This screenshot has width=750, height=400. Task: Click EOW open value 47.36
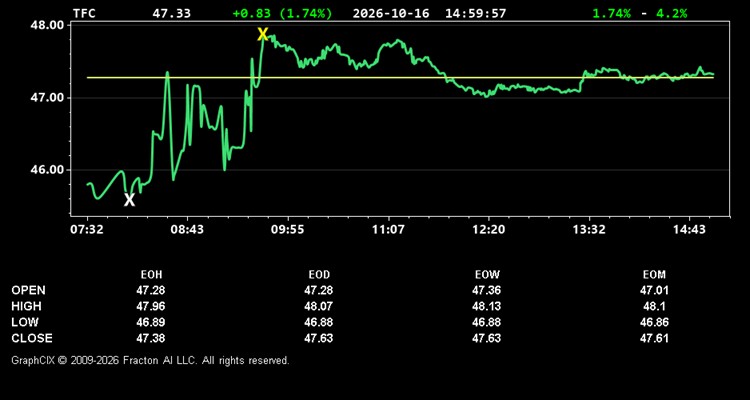(486, 290)
